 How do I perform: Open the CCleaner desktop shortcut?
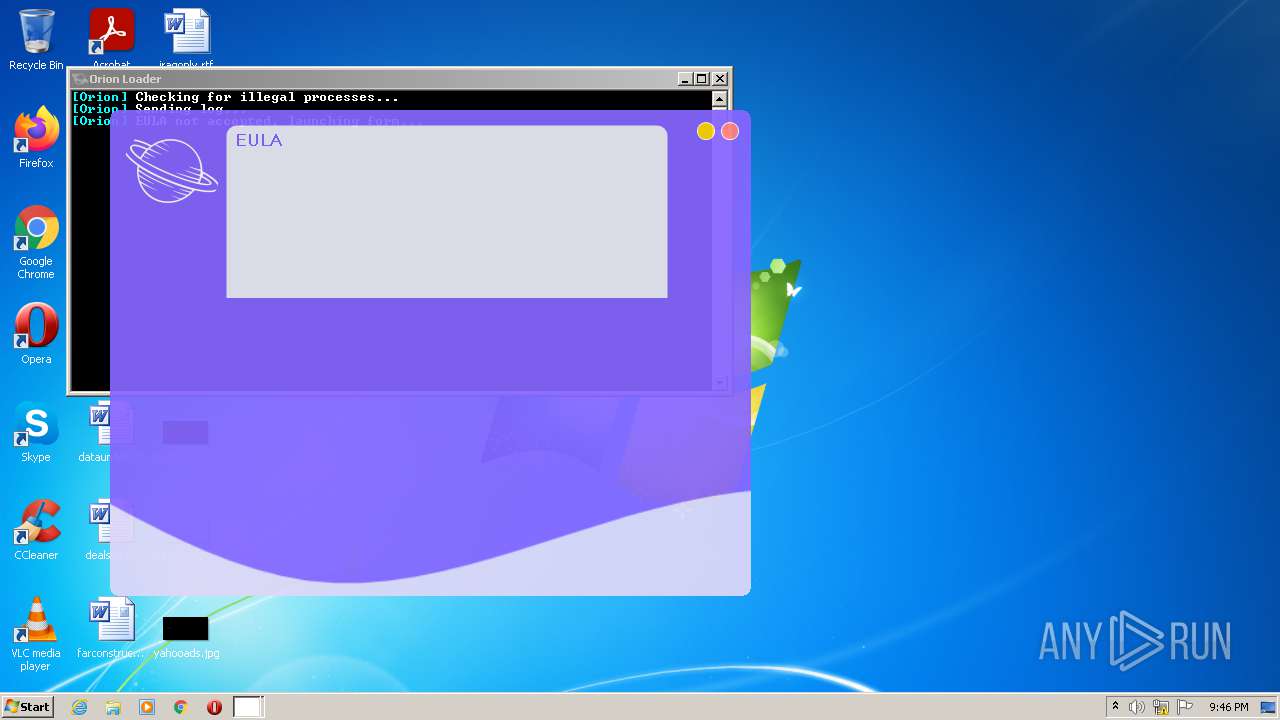[36, 530]
